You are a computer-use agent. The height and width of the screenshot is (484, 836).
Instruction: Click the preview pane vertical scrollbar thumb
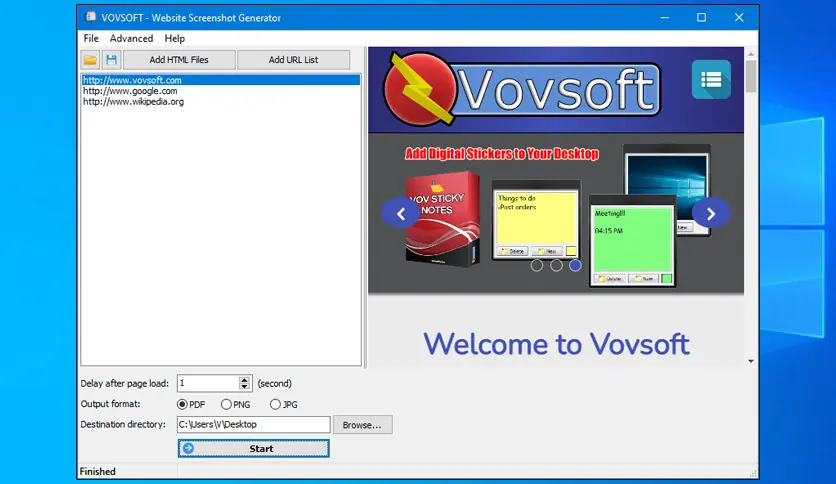tap(751, 76)
